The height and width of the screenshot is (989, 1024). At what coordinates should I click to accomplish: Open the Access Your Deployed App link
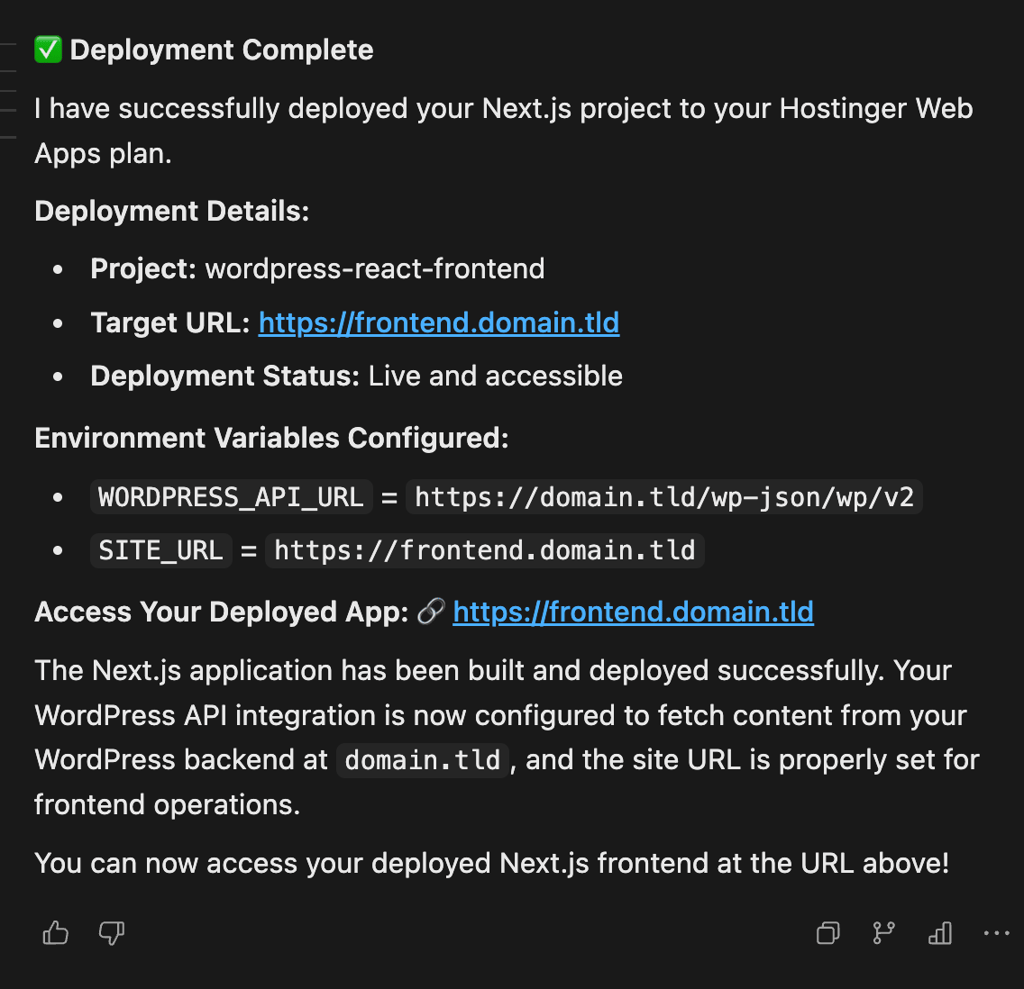click(x=633, y=612)
